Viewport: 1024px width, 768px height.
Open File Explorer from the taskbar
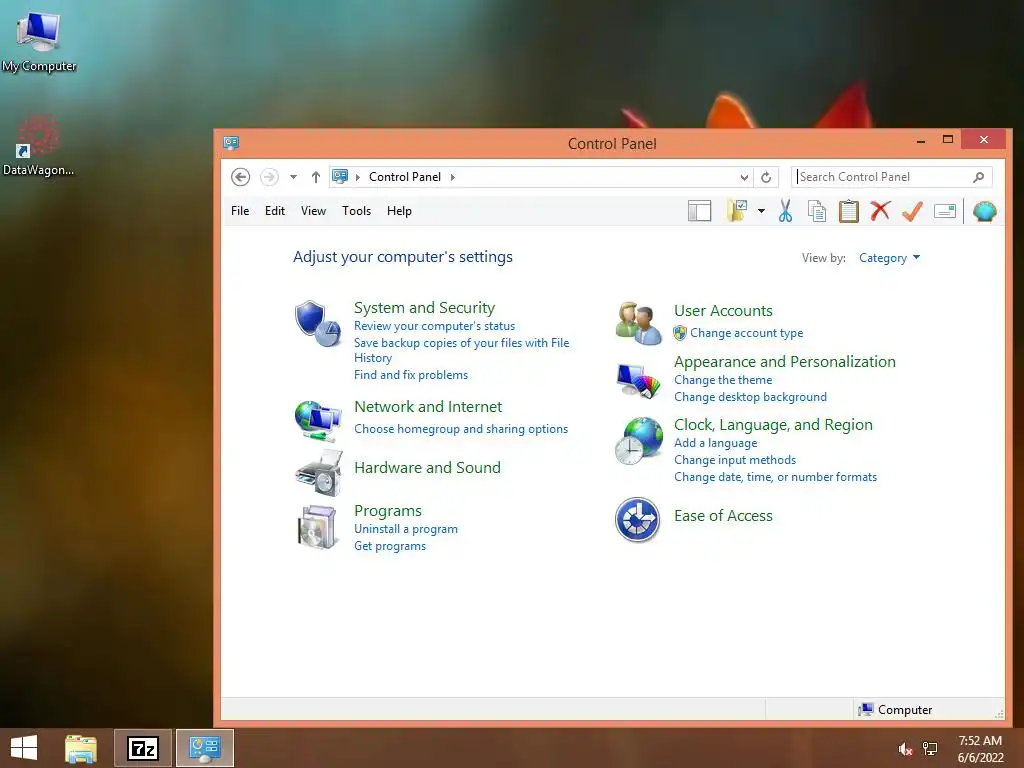tap(81, 748)
